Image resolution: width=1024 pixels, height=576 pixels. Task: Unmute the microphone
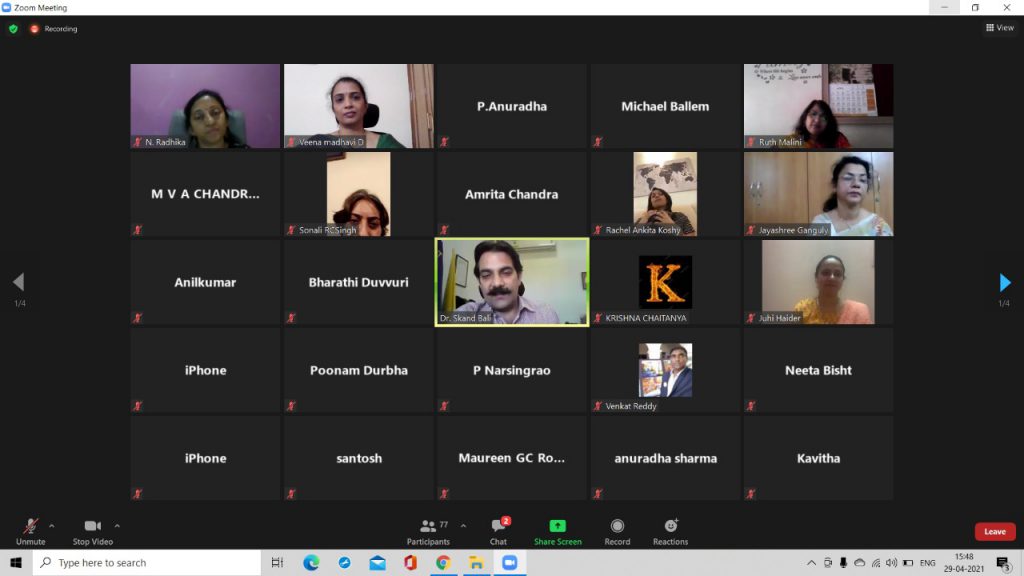click(x=31, y=530)
